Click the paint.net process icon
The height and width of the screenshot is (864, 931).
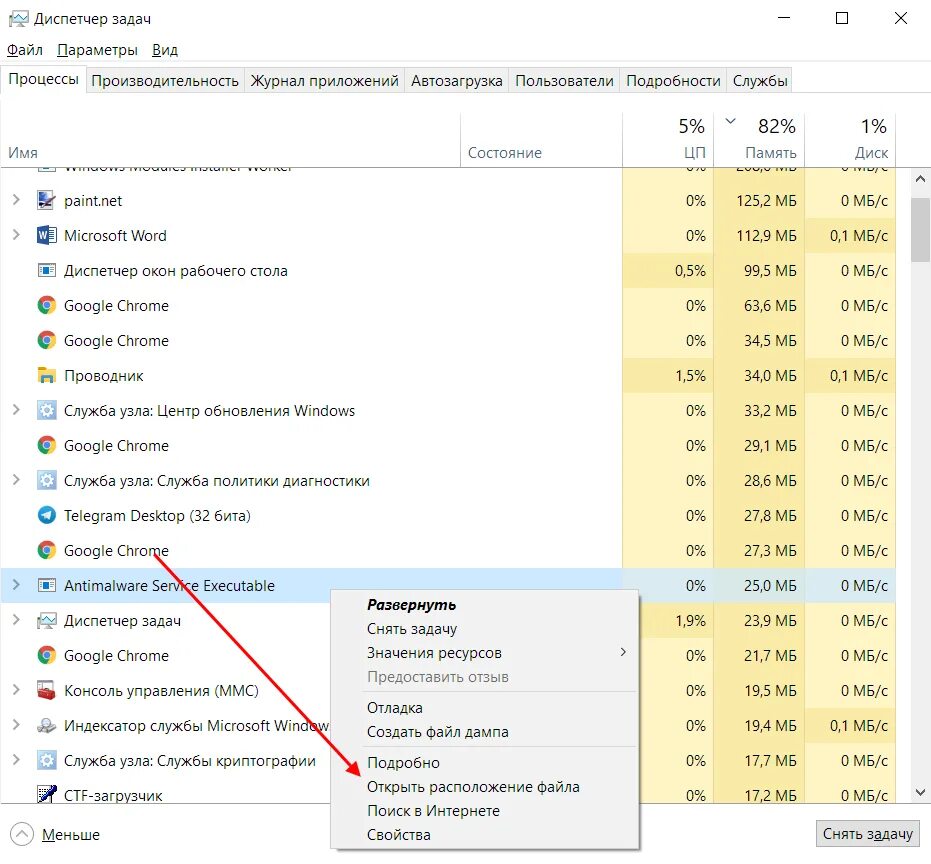click(x=46, y=201)
